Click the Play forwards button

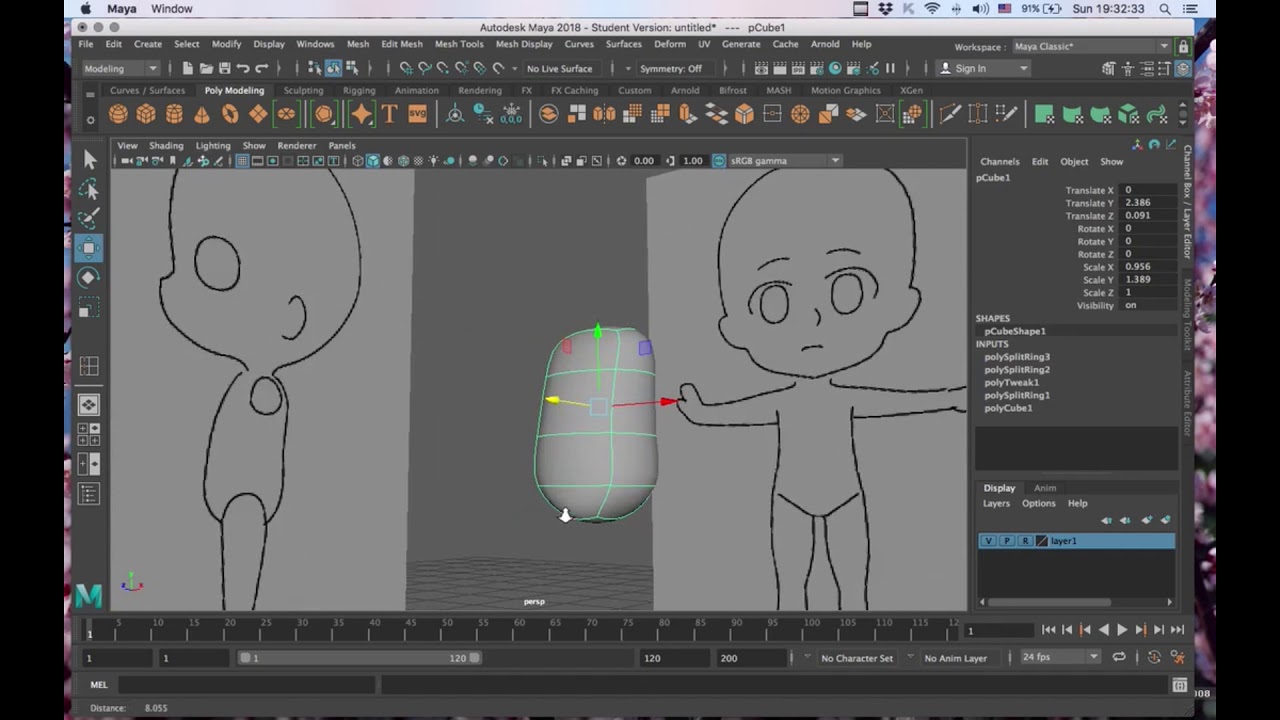tap(1122, 629)
